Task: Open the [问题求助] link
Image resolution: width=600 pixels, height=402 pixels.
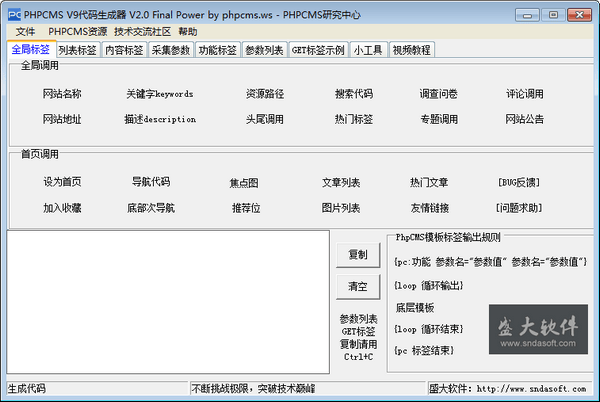Action: 519,208
